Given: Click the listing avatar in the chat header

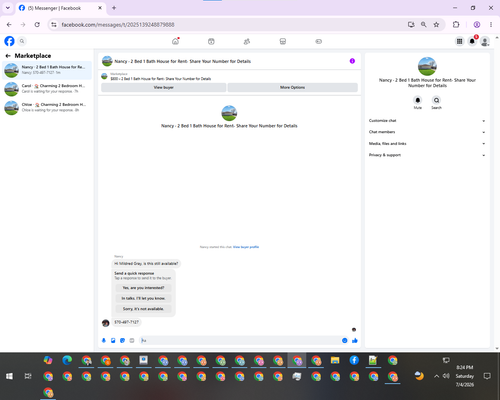Looking at the screenshot, I should coord(107,61).
